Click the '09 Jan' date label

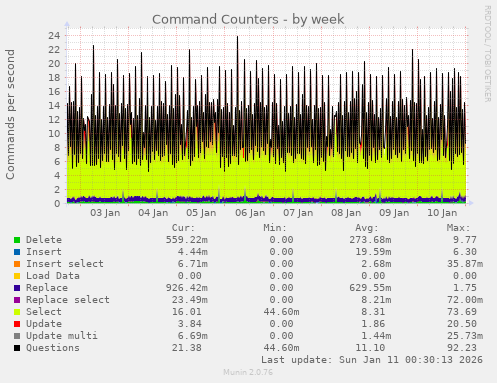[394, 213]
